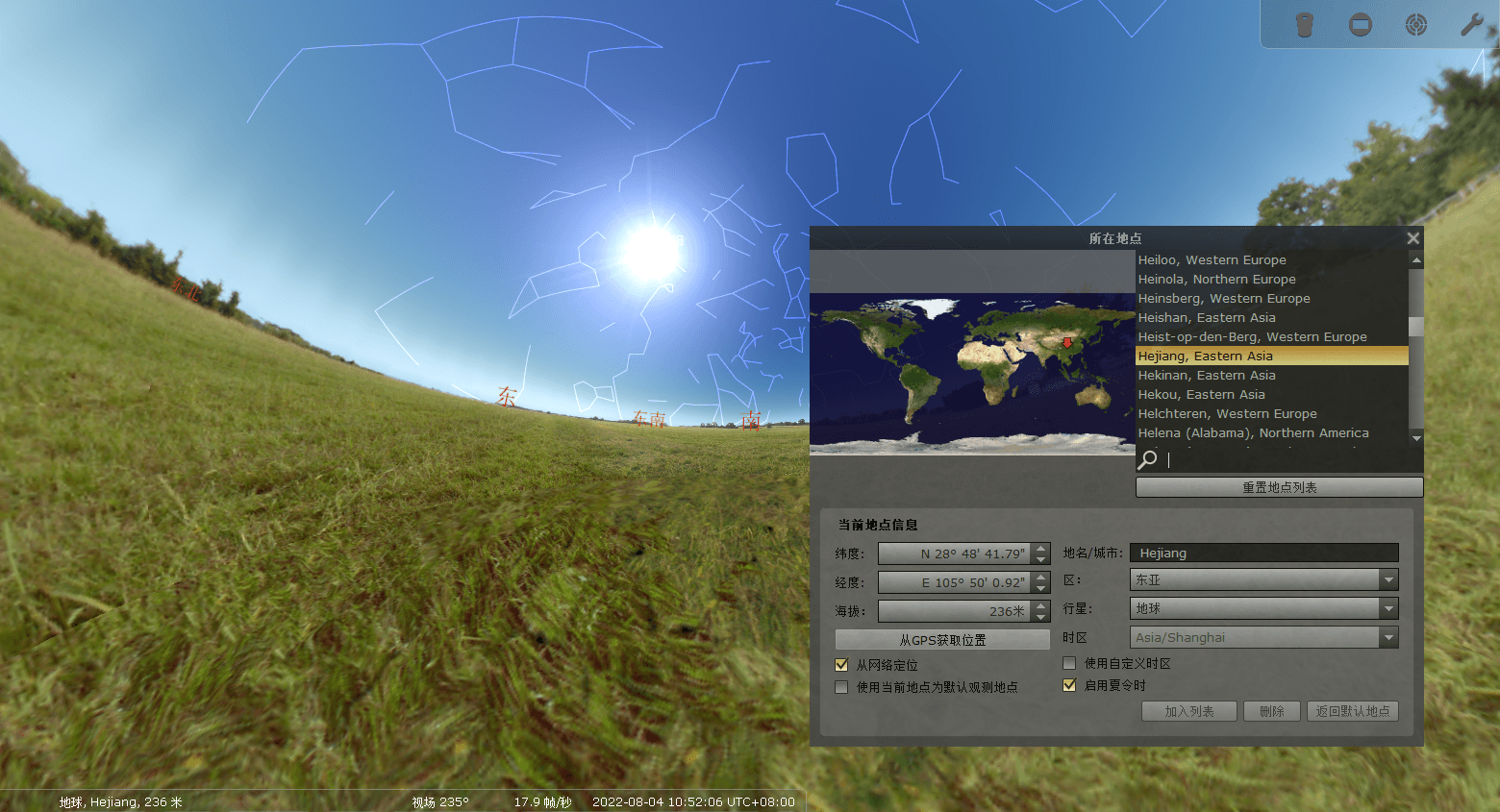Open the Asia/Shanghai timezone dropdown

pyautogui.click(x=1387, y=636)
